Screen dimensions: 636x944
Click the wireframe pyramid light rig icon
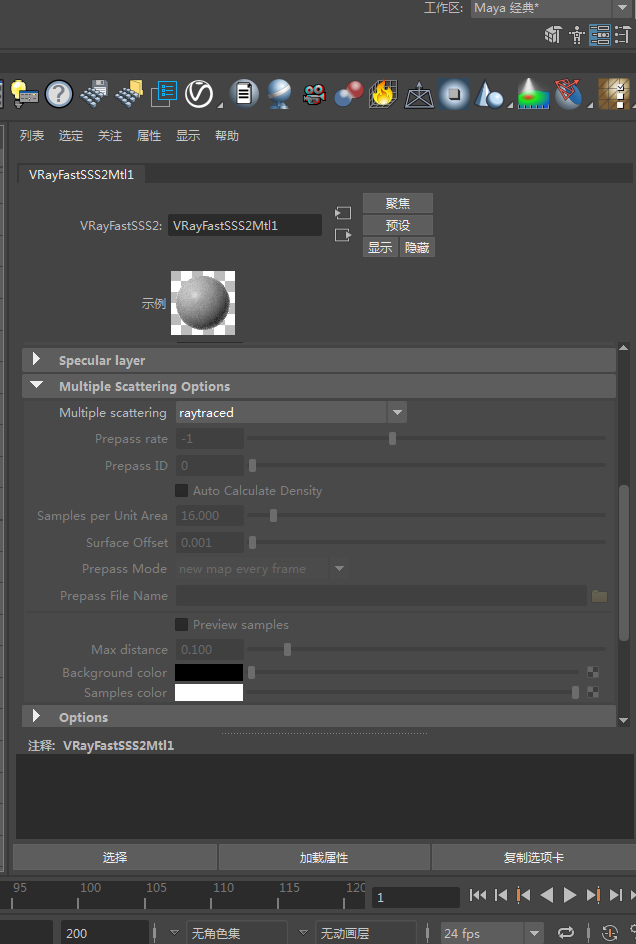419,94
